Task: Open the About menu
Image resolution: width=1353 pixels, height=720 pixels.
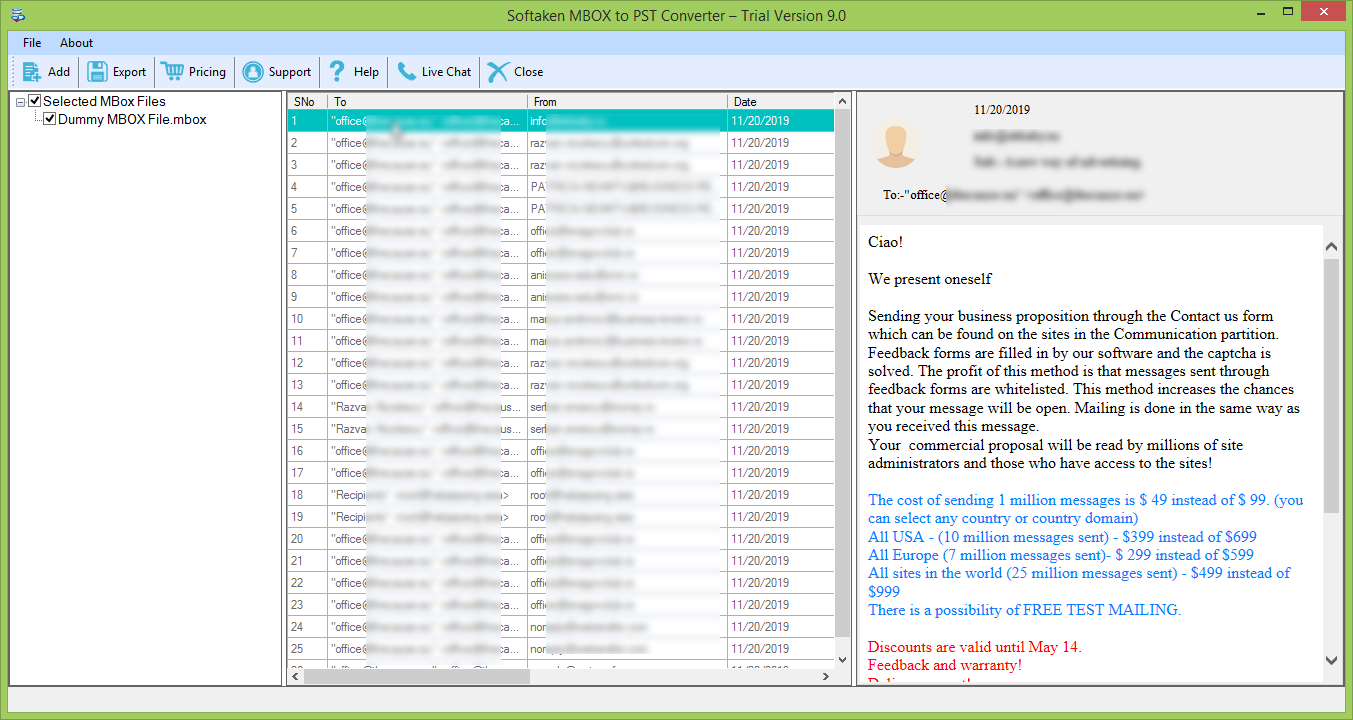Action: [76, 43]
